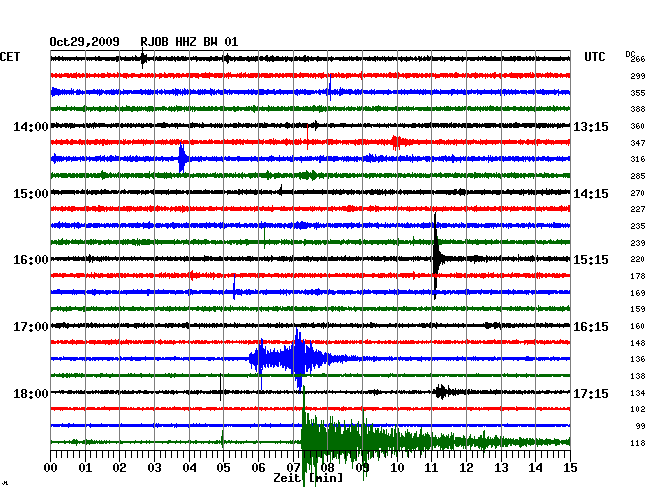Click the red event burst on trace 347
Viewport: 650px width, 494px height.
pos(397,143)
